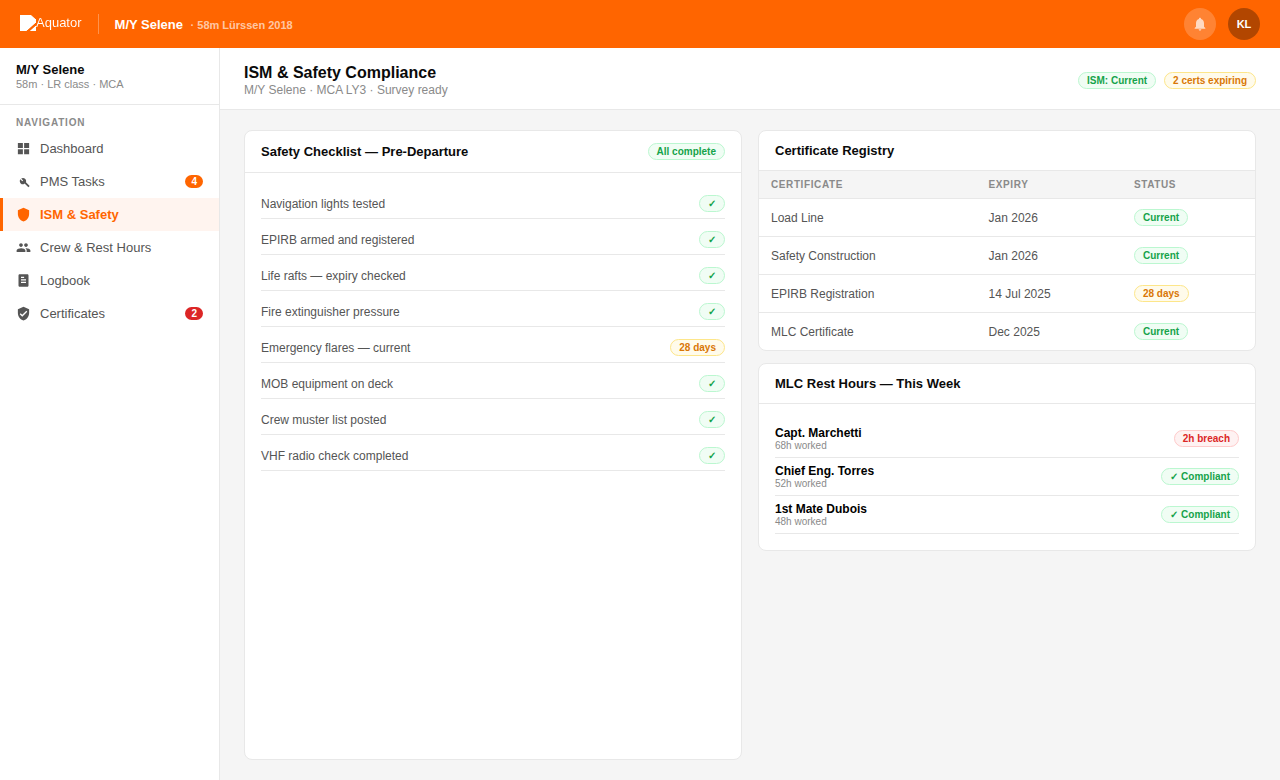This screenshot has height=780, width=1280.
Task: Click the ISM & Safety Compliance page title
Action: pyautogui.click(x=340, y=72)
